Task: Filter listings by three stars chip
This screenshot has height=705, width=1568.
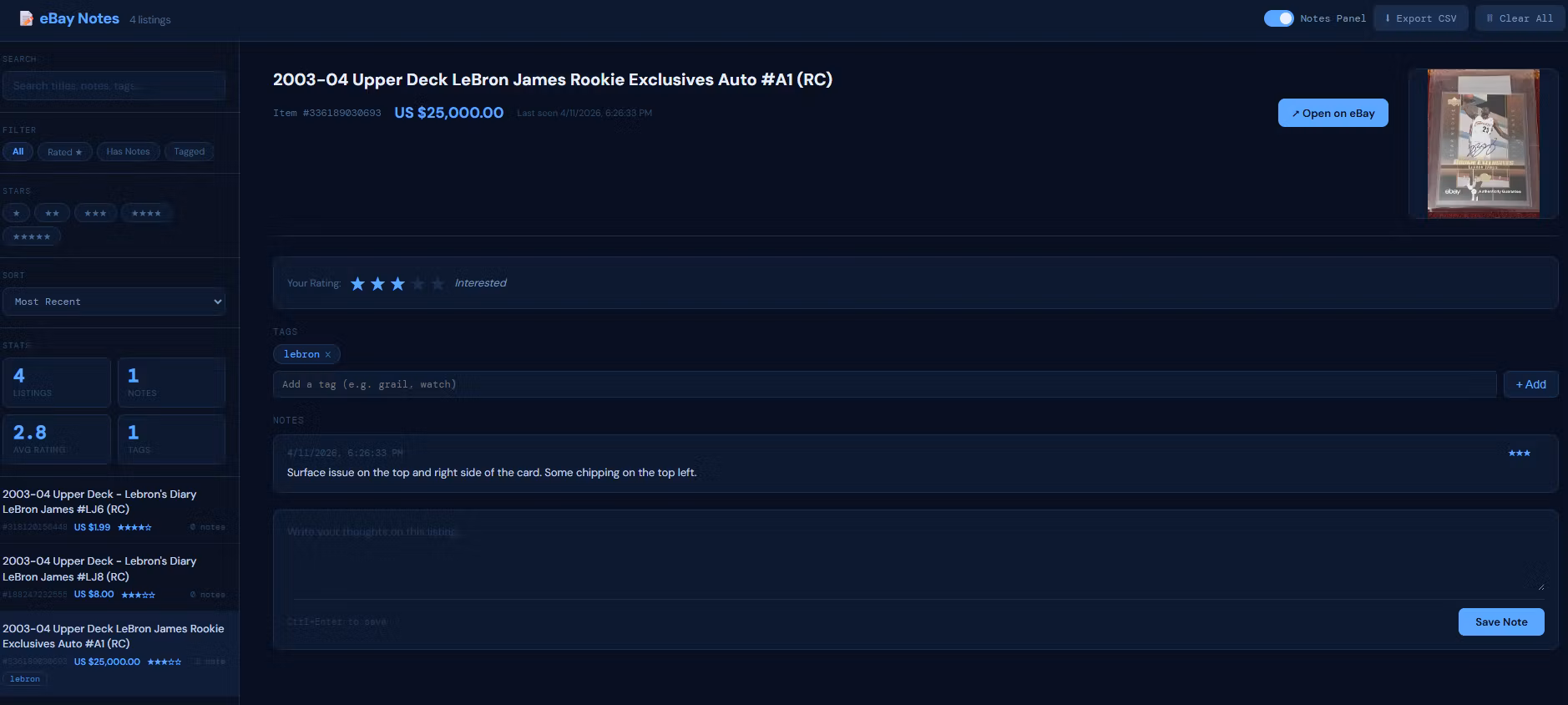Action: coord(95,213)
